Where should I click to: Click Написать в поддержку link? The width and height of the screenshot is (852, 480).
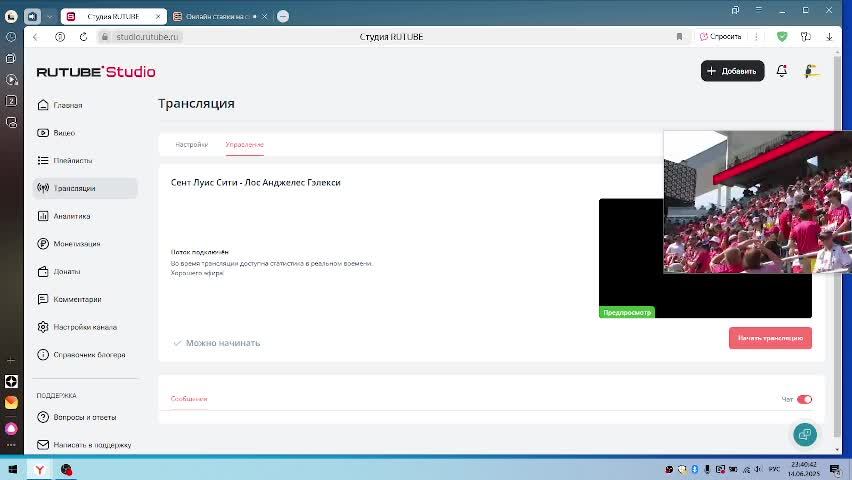84,445
